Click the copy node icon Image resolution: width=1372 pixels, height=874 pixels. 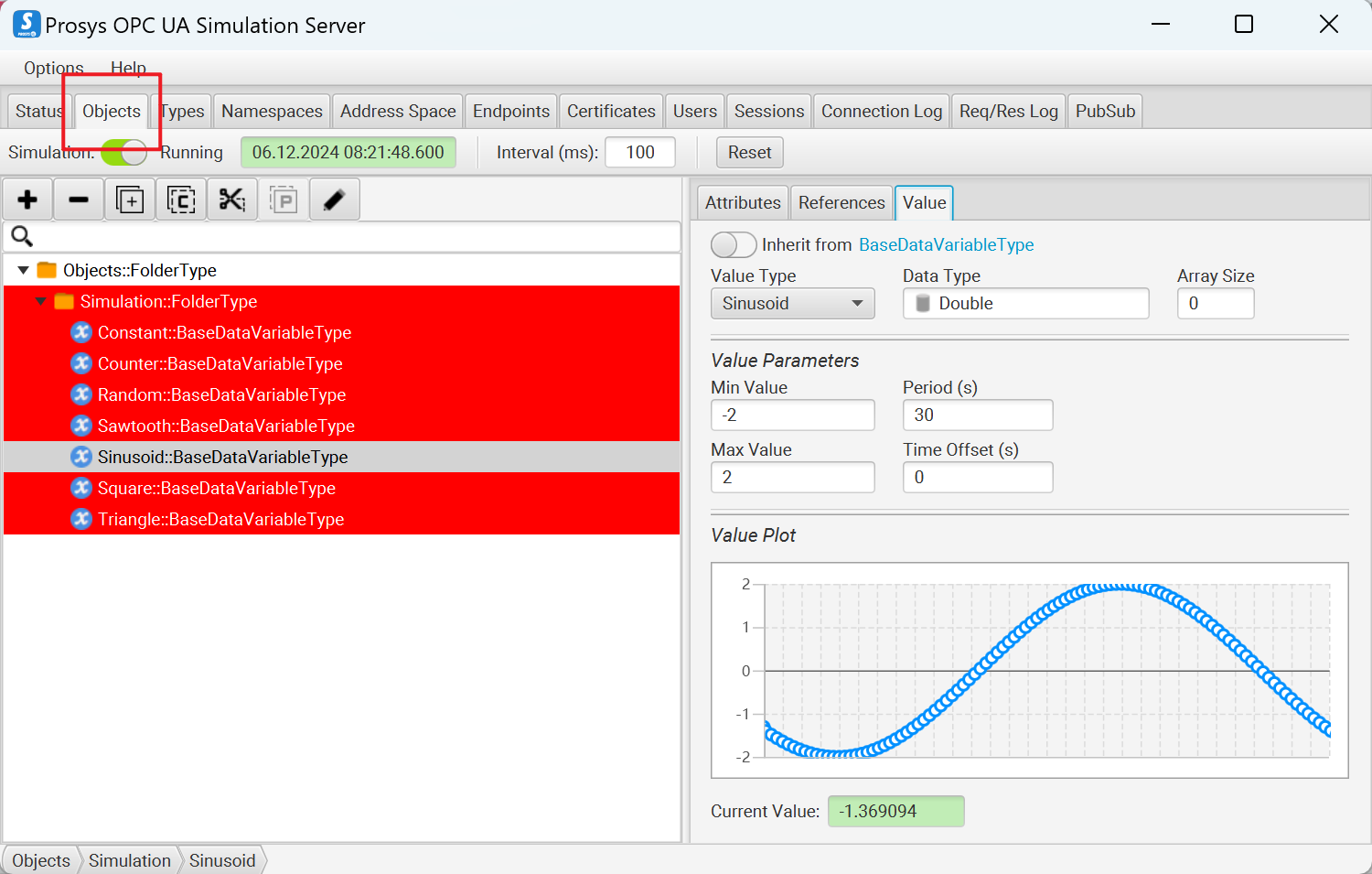point(181,200)
